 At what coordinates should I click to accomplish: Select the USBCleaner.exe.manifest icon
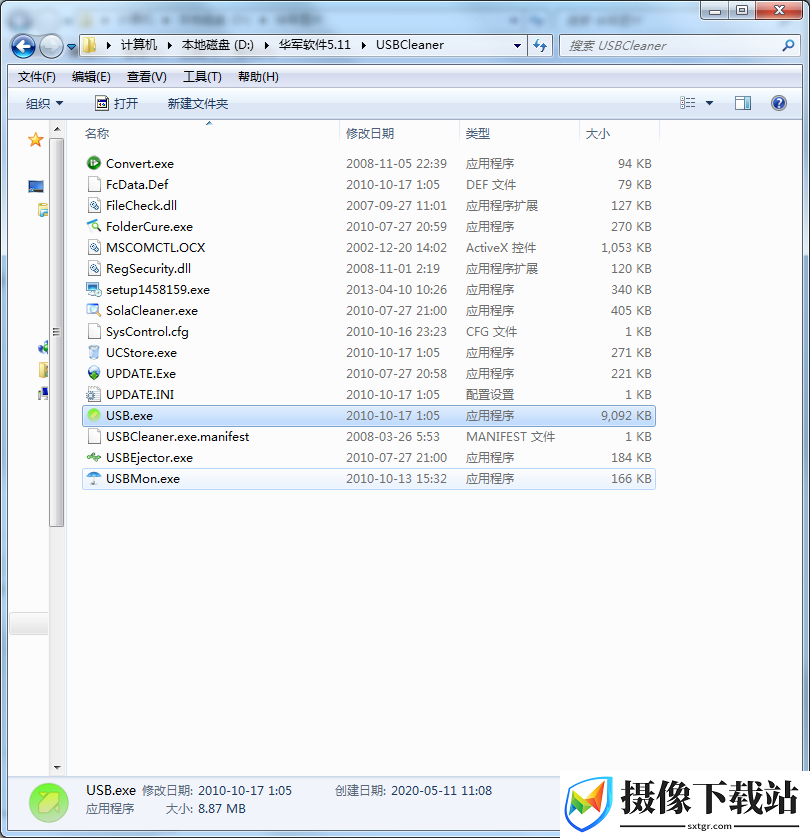point(94,436)
